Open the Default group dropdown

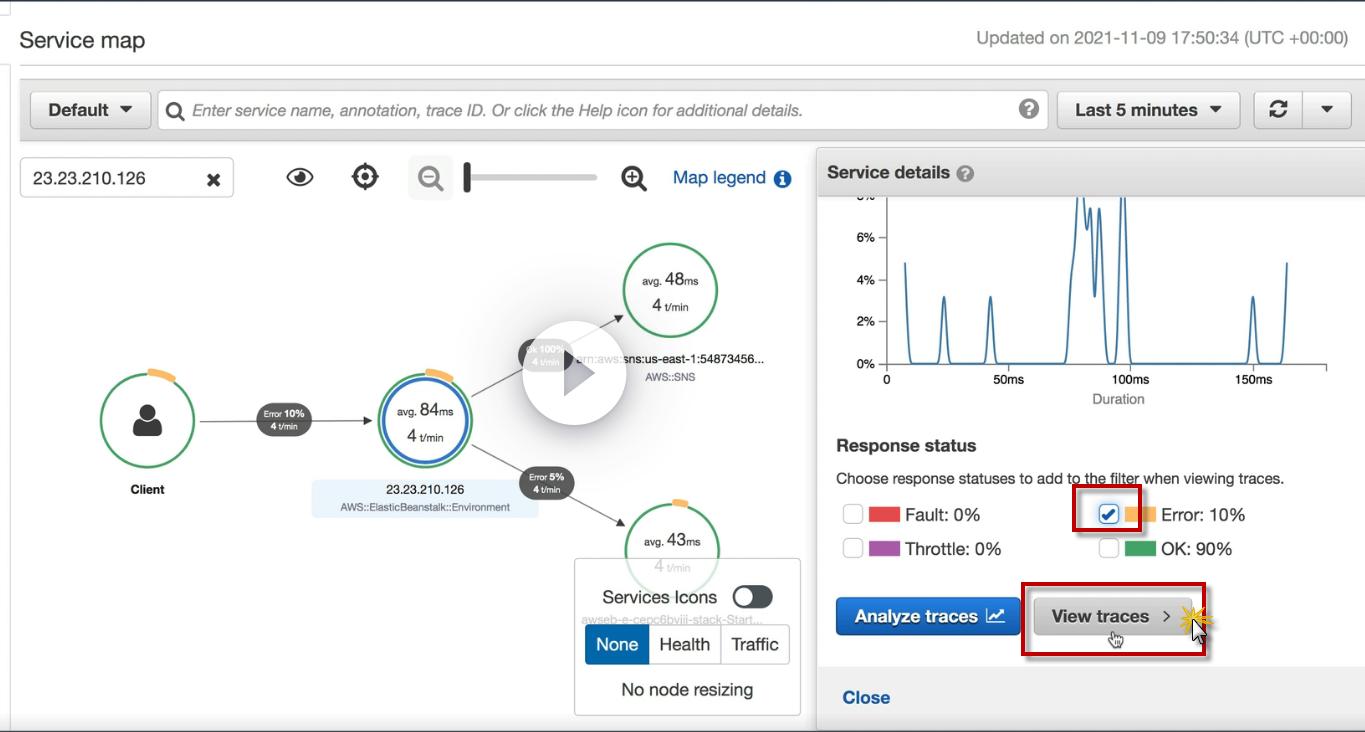(90, 110)
